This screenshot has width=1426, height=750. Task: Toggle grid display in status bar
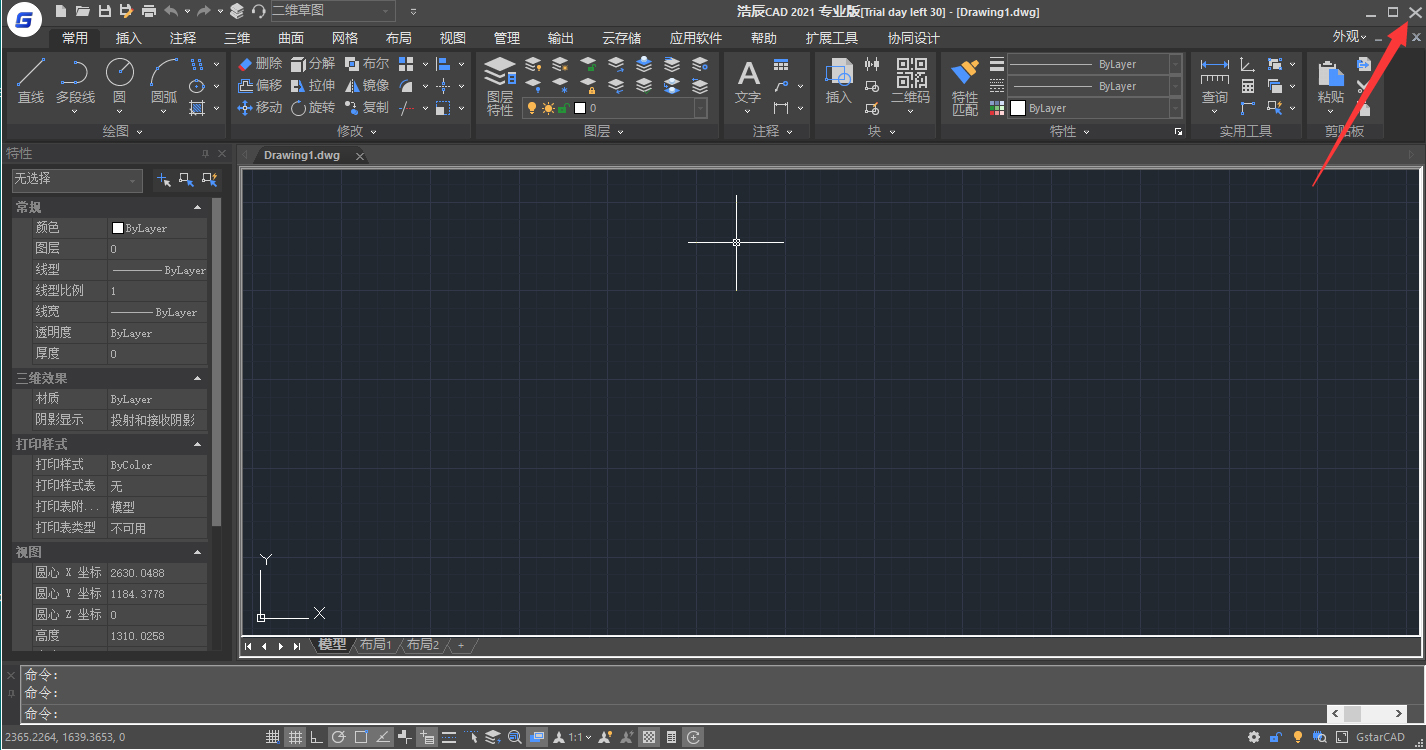pyautogui.click(x=295, y=738)
